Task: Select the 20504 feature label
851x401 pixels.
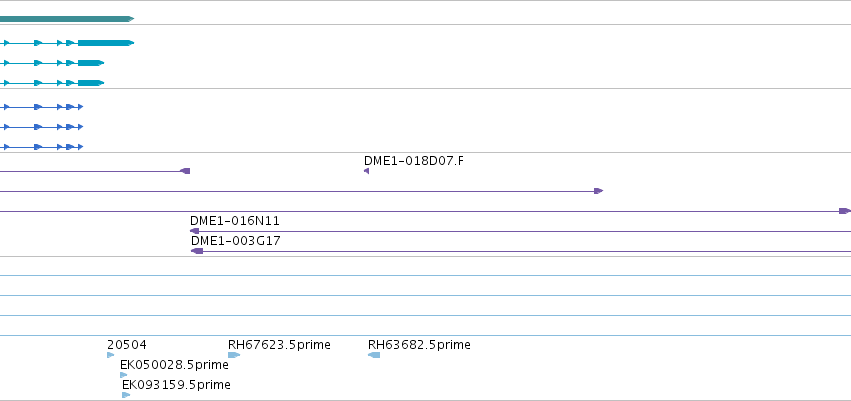Action: coord(126,345)
